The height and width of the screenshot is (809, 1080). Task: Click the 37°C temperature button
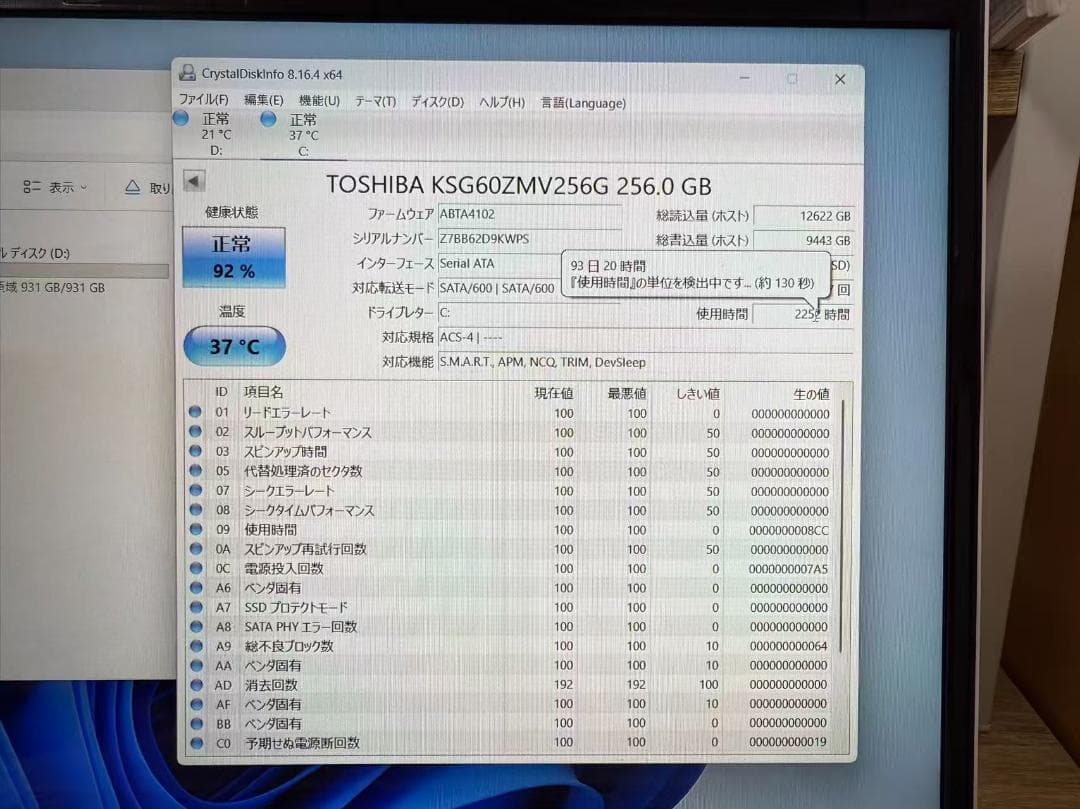[x=233, y=346]
